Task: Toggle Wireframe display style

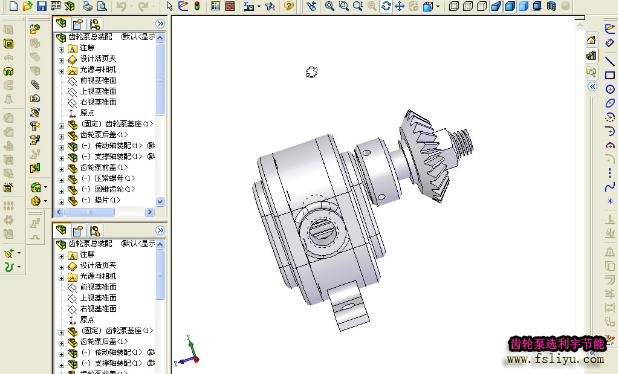Action: 454,6
